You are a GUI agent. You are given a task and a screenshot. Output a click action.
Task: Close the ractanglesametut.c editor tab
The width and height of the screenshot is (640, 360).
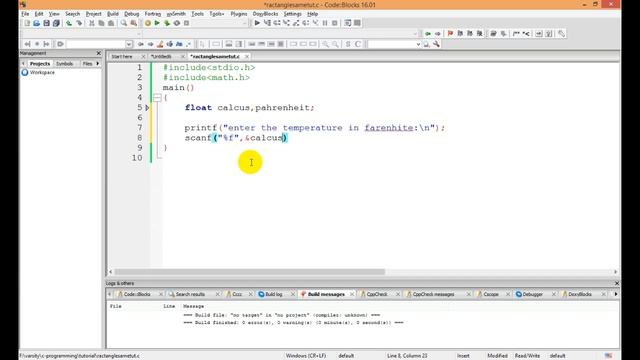tap(247, 57)
